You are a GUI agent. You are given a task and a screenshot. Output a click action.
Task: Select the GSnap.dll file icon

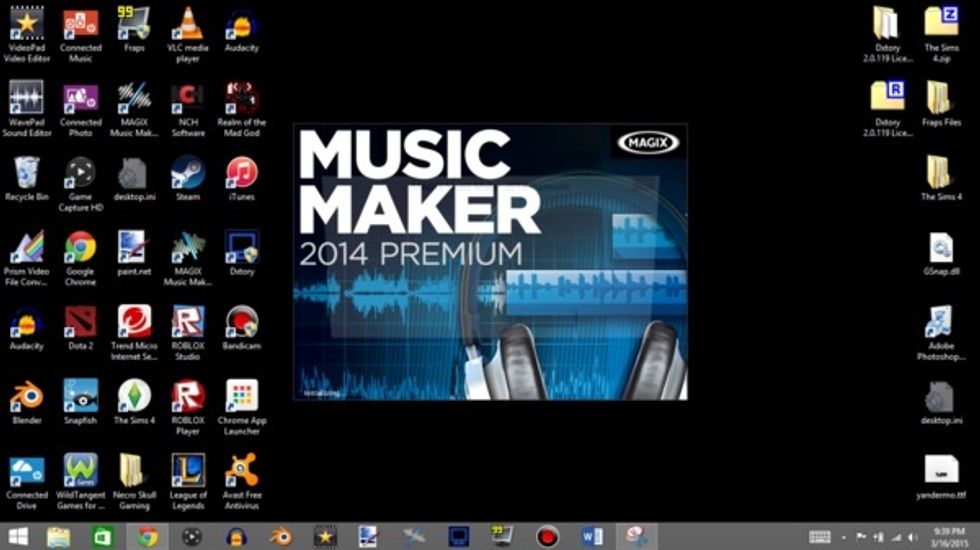941,253
